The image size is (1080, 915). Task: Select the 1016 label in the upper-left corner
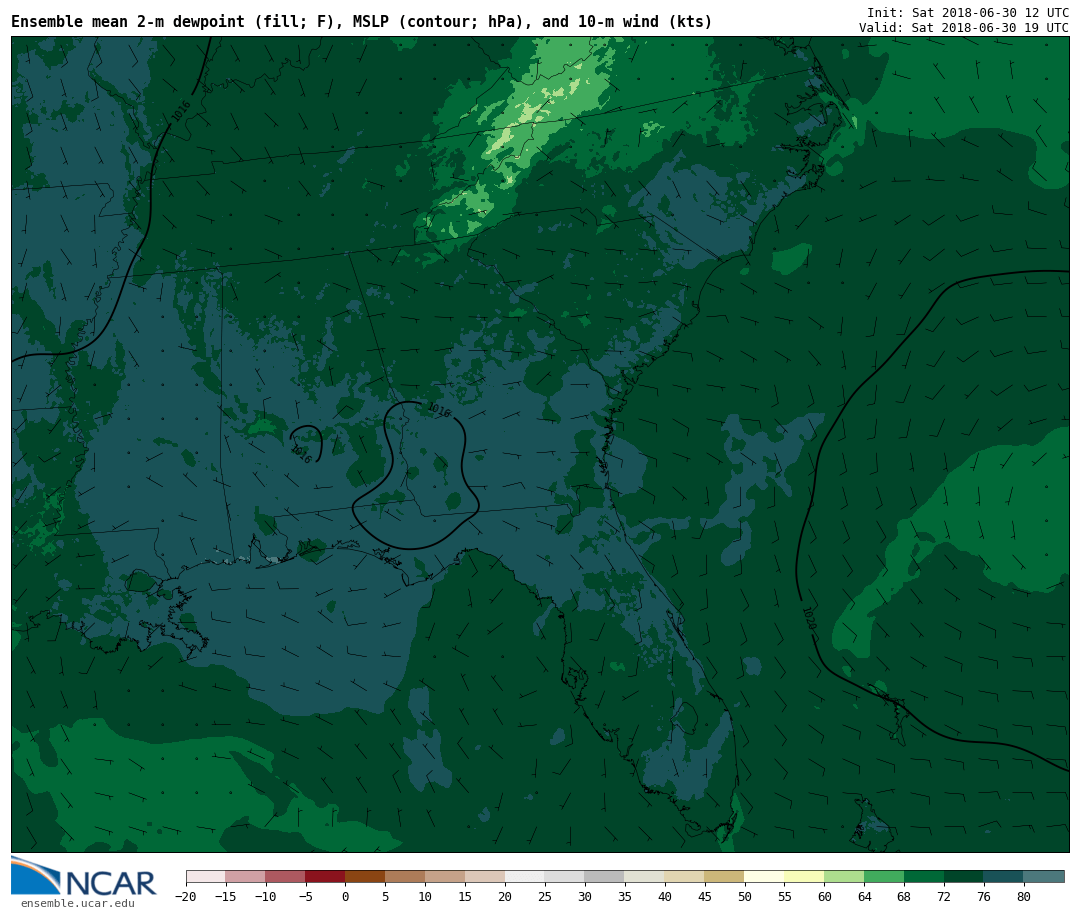click(x=181, y=111)
